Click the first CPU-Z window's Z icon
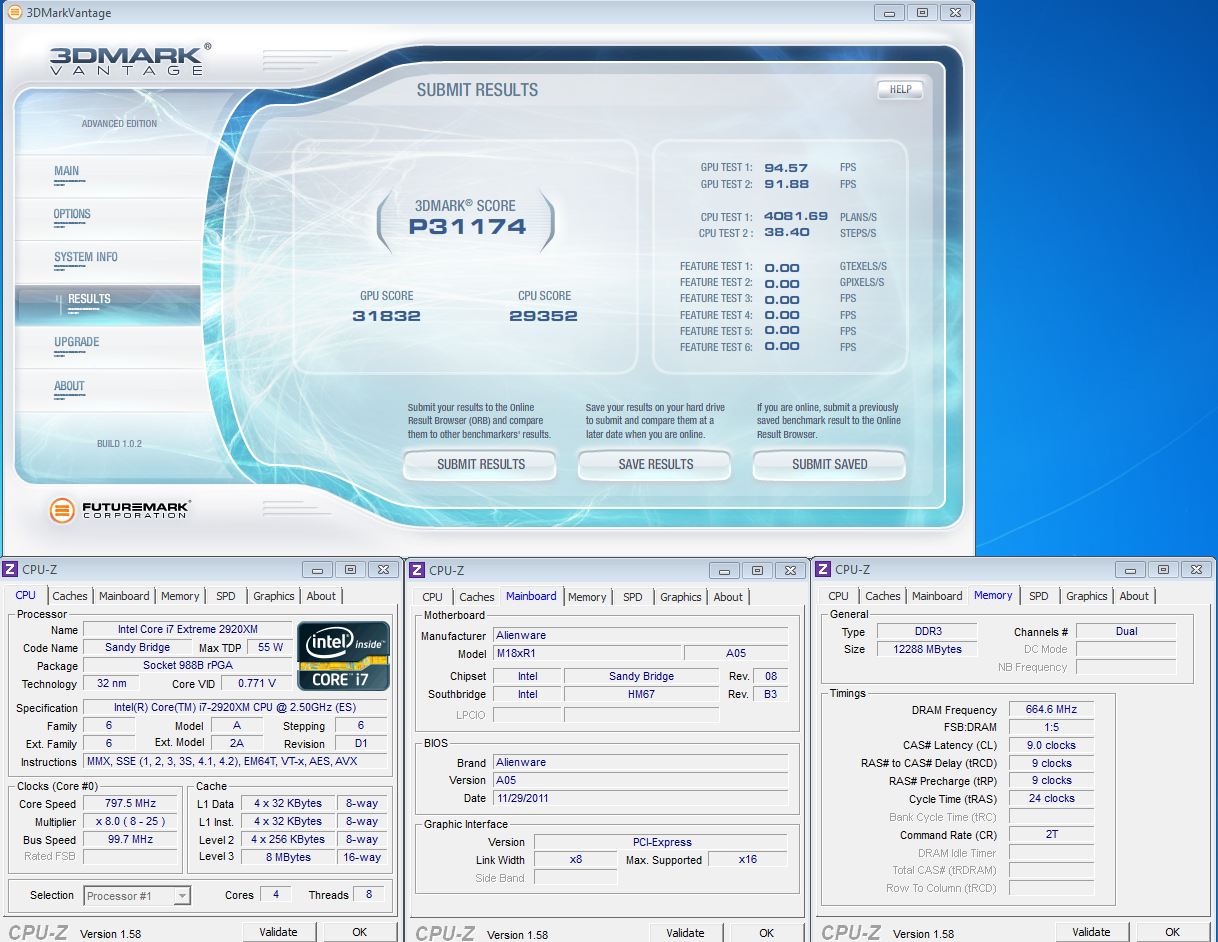 [x=10, y=570]
